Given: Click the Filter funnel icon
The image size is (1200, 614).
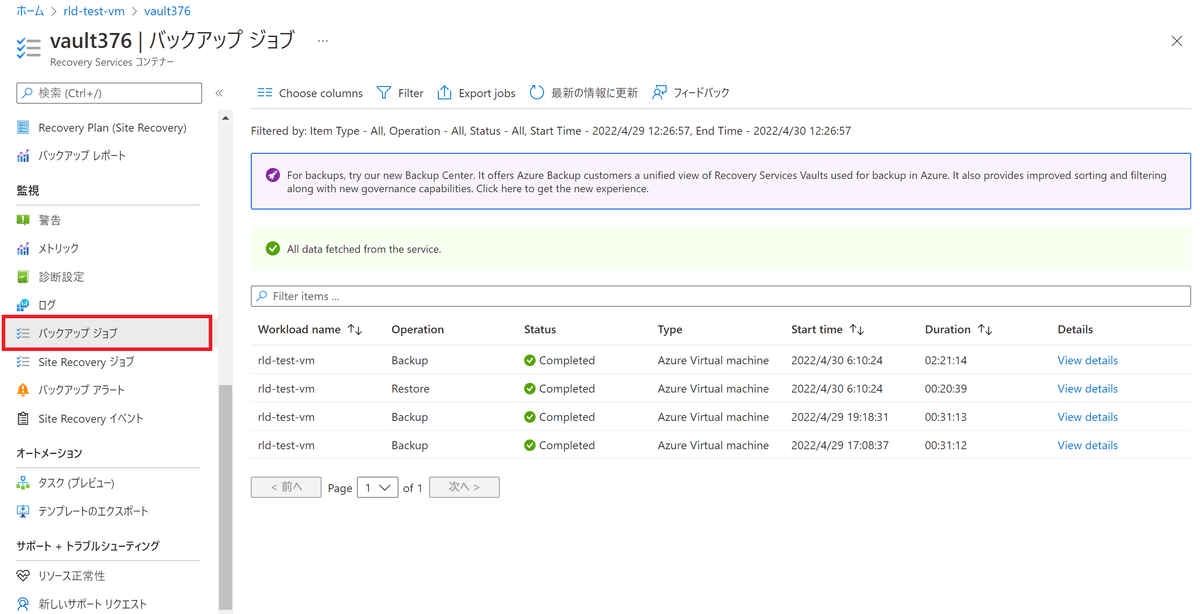Looking at the screenshot, I should [x=384, y=93].
